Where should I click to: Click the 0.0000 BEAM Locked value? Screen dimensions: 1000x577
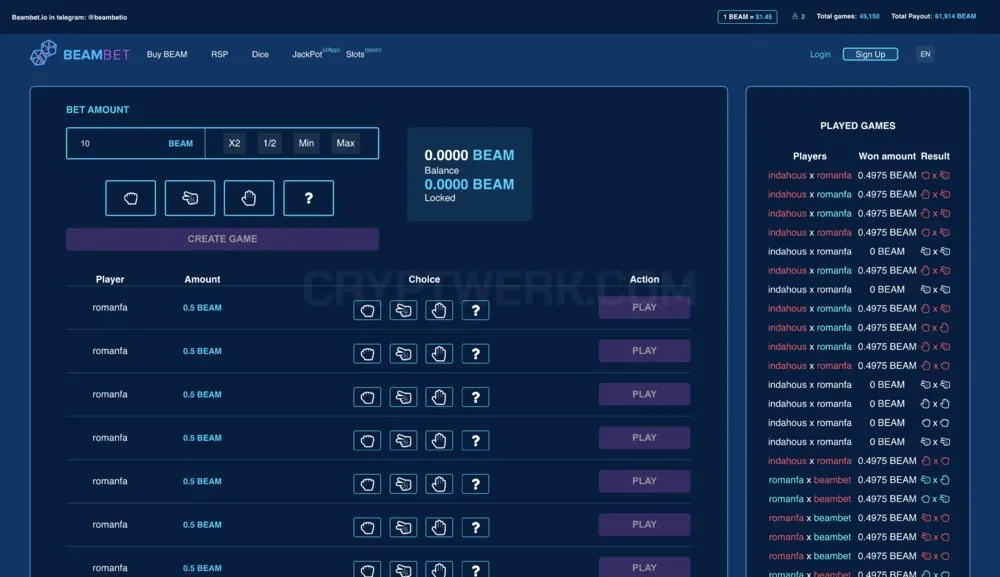click(469, 184)
